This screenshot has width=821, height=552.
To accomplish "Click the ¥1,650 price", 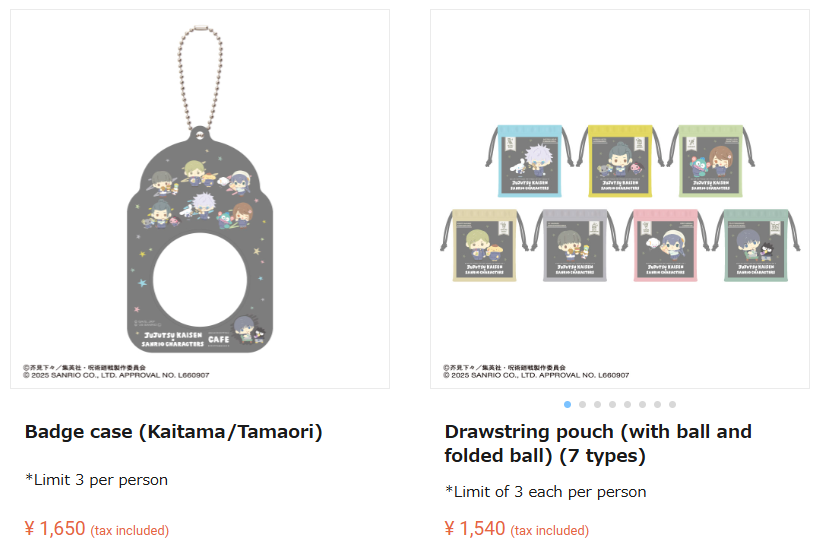I will coord(55,529).
